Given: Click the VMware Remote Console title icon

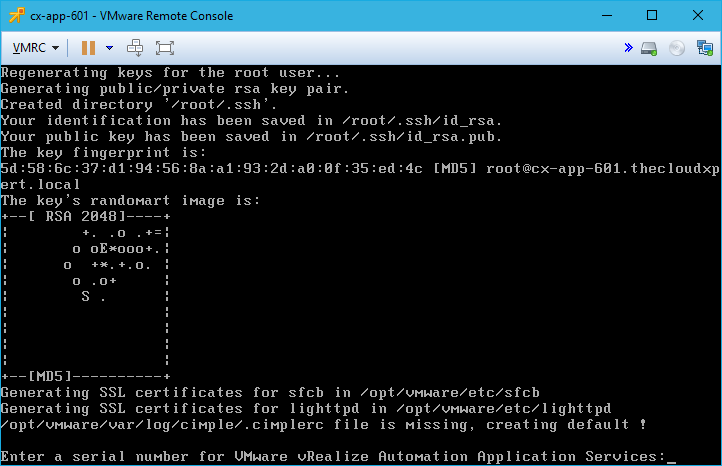Looking at the screenshot, I should click(x=16, y=15).
